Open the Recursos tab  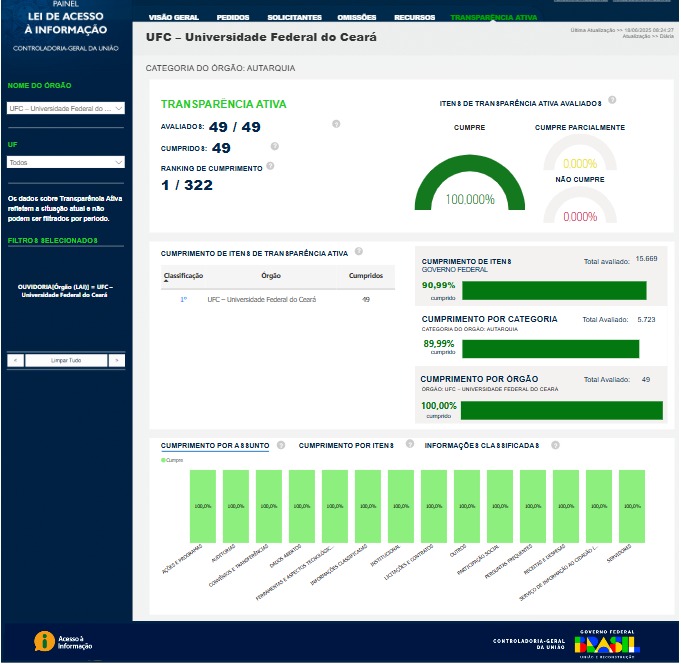point(414,17)
